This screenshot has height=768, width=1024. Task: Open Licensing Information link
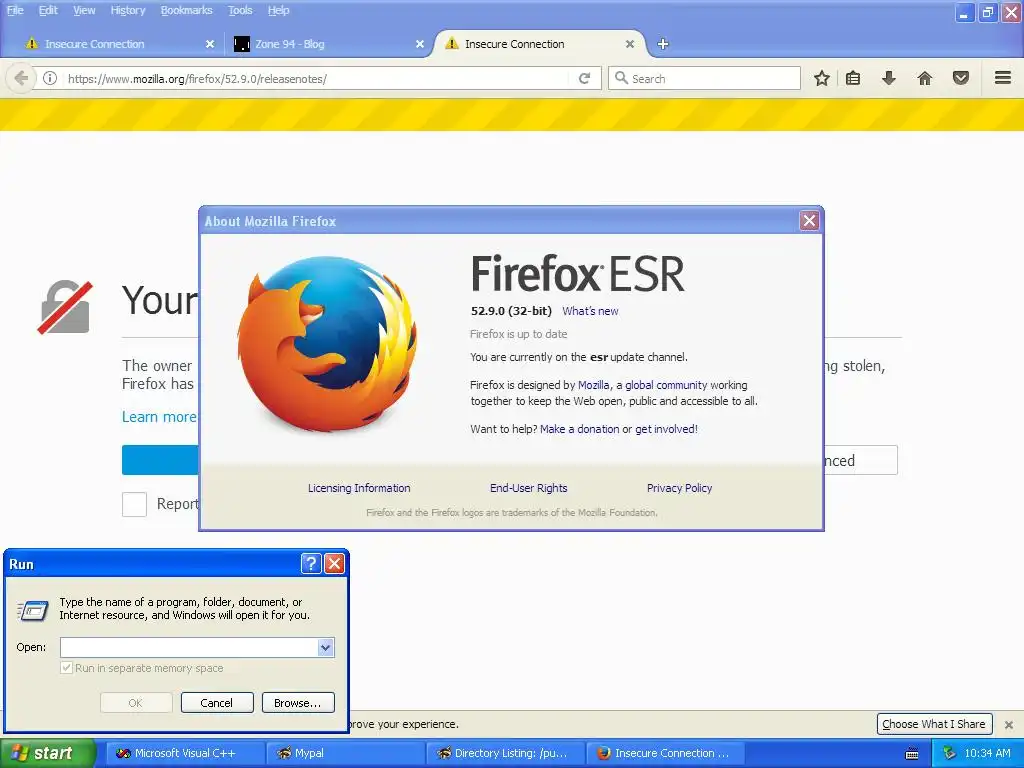(359, 488)
